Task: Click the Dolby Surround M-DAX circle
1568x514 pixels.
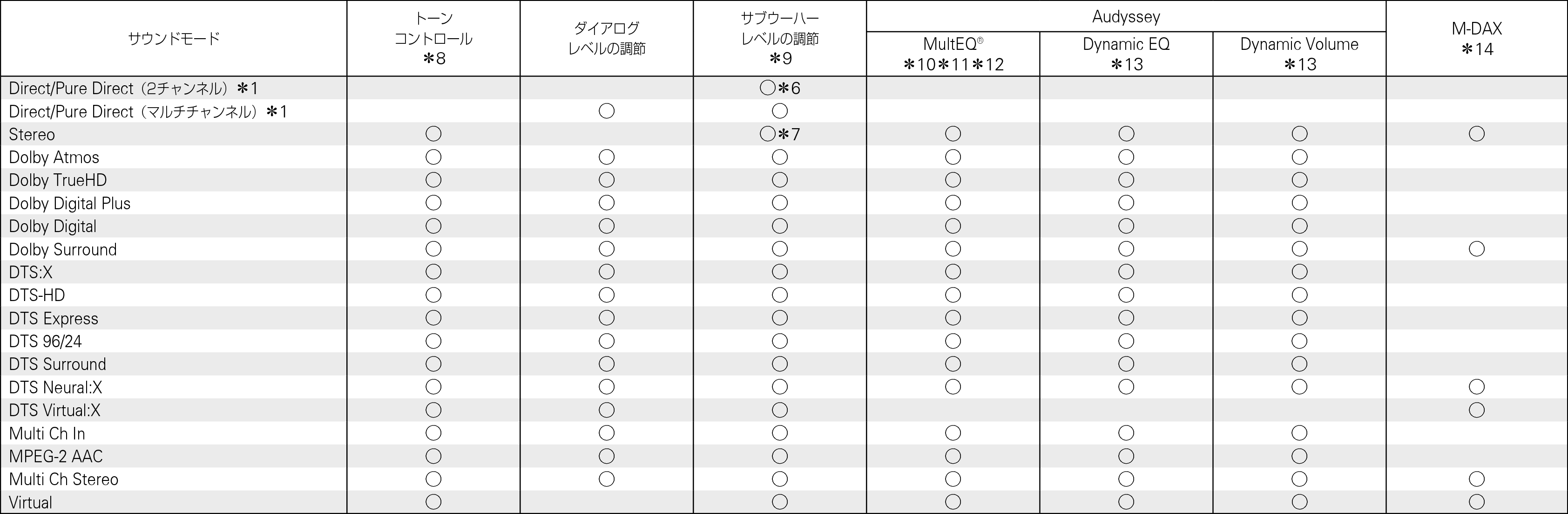Action: pyautogui.click(x=1476, y=249)
